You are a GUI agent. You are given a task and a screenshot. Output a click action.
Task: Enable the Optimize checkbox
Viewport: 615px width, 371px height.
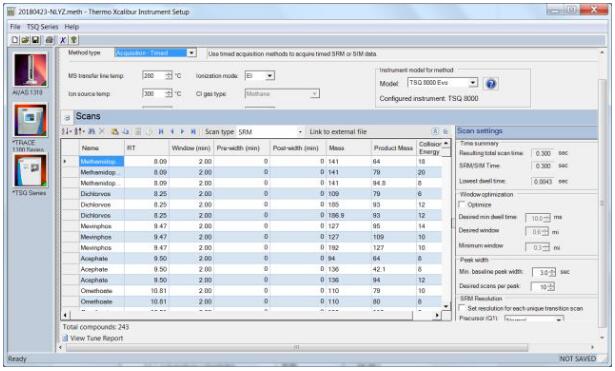(462, 204)
